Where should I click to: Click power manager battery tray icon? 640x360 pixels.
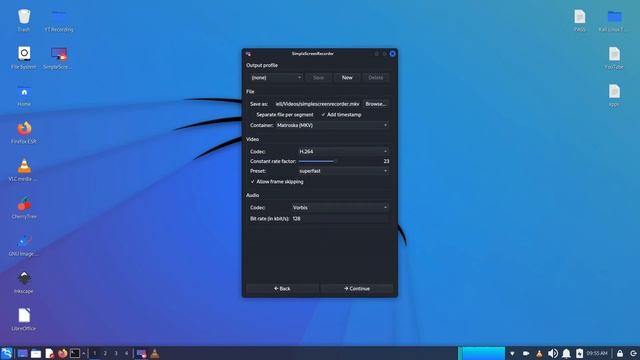579,353
